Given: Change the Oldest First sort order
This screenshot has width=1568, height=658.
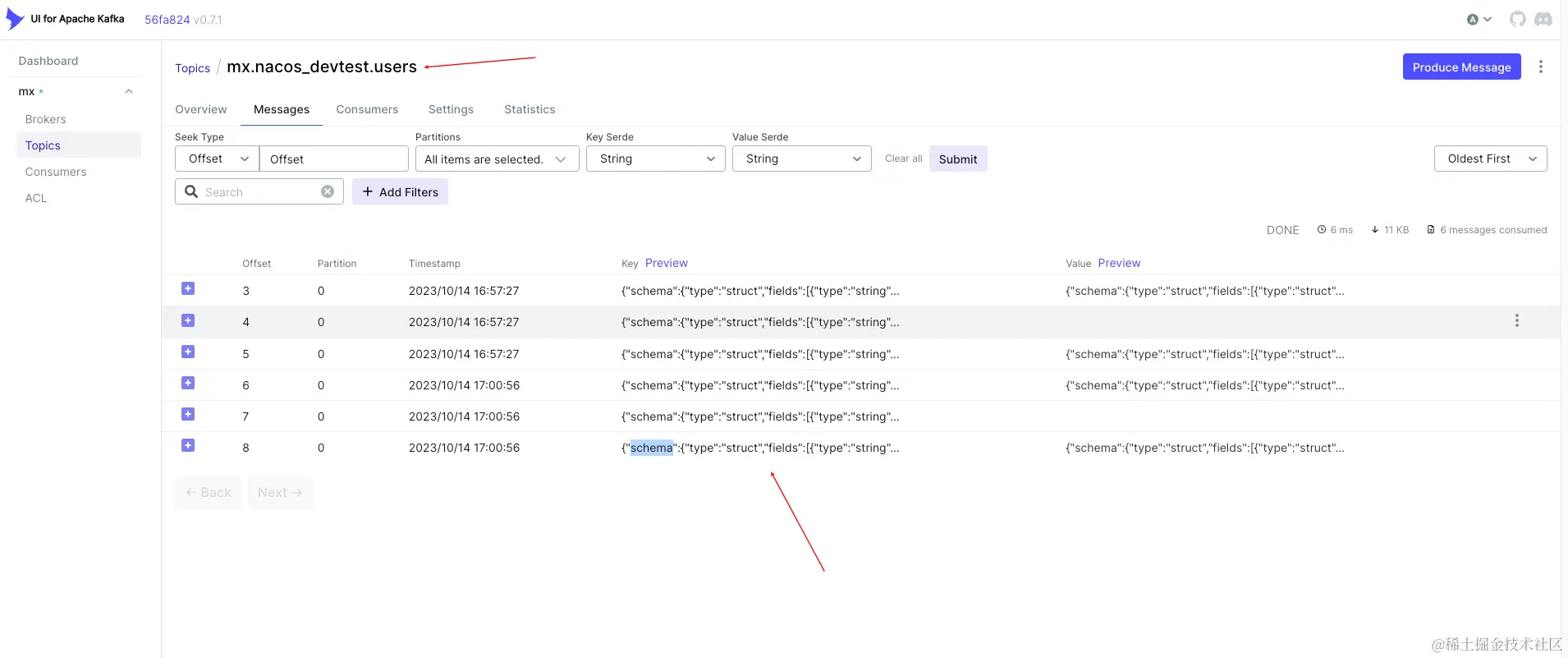Looking at the screenshot, I should coord(1490,159).
